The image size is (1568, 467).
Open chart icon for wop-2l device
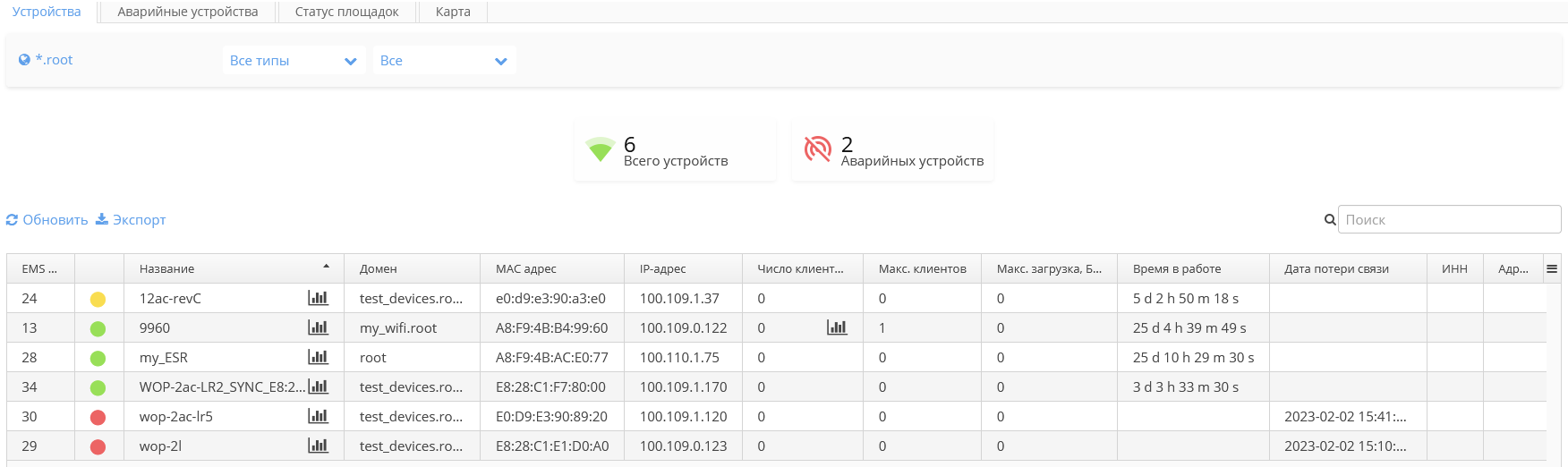318,446
